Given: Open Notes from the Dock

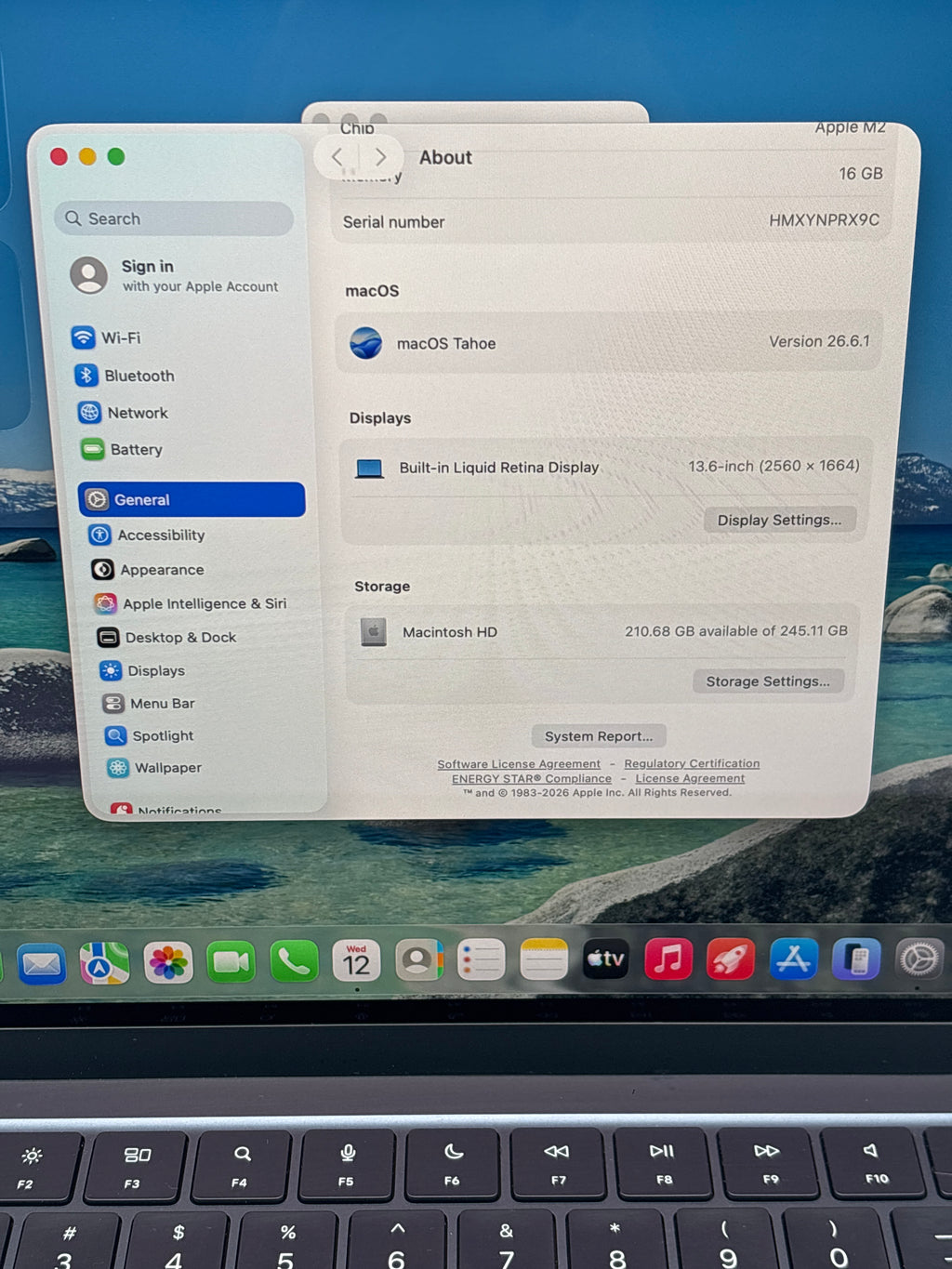Looking at the screenshot, I should point(544,960).
